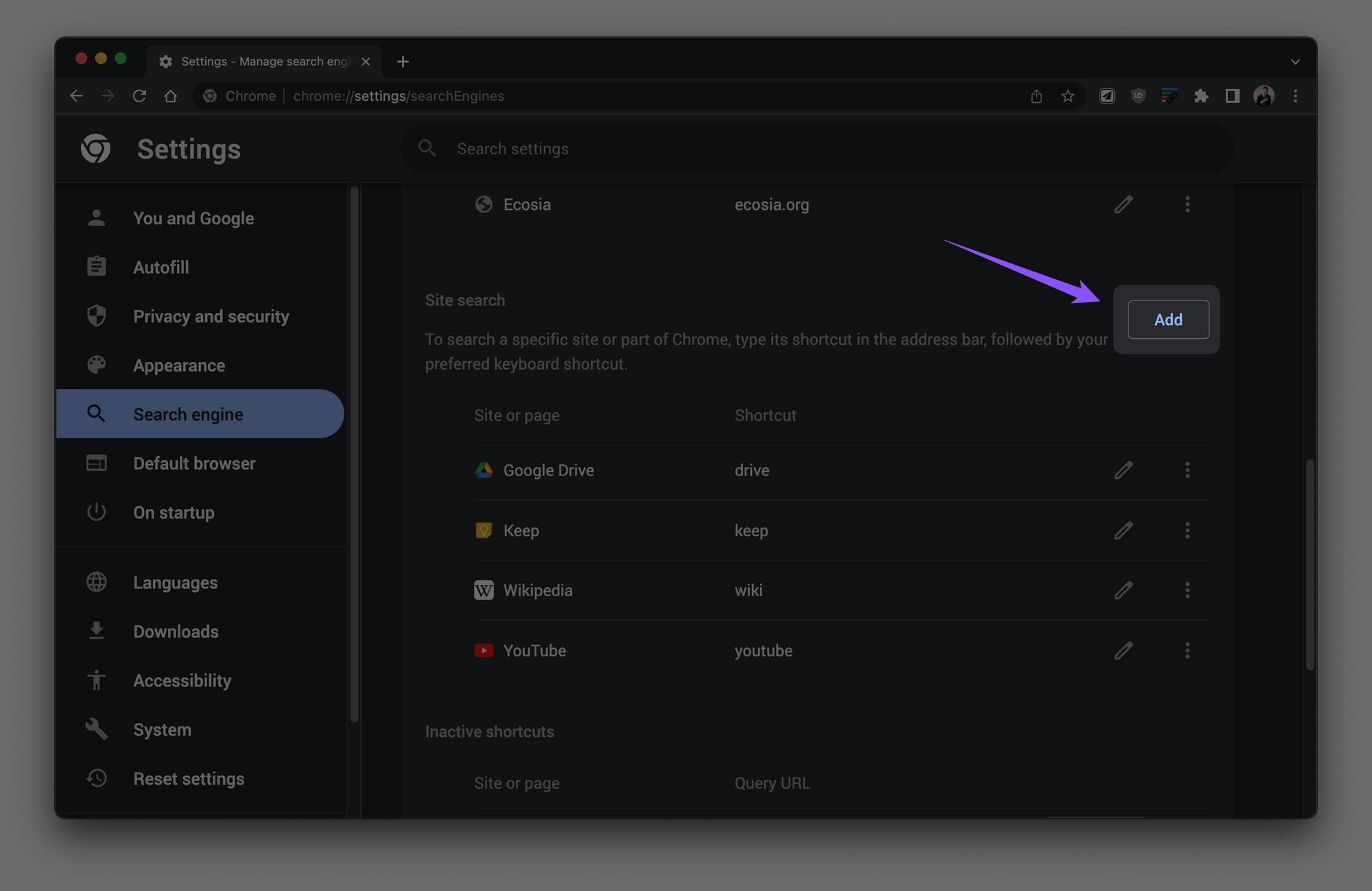Screen dimensions: 1372x891
Task: Click the browser forward arrow
Action: tap(108, 96)
